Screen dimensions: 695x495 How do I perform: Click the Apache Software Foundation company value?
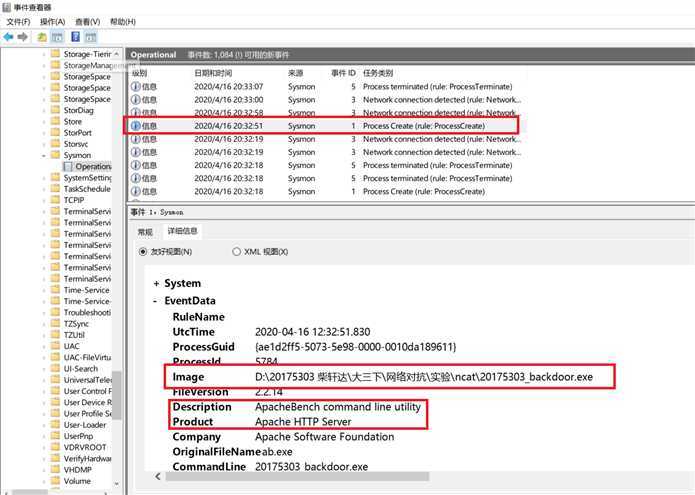click(x=324, y=437)
